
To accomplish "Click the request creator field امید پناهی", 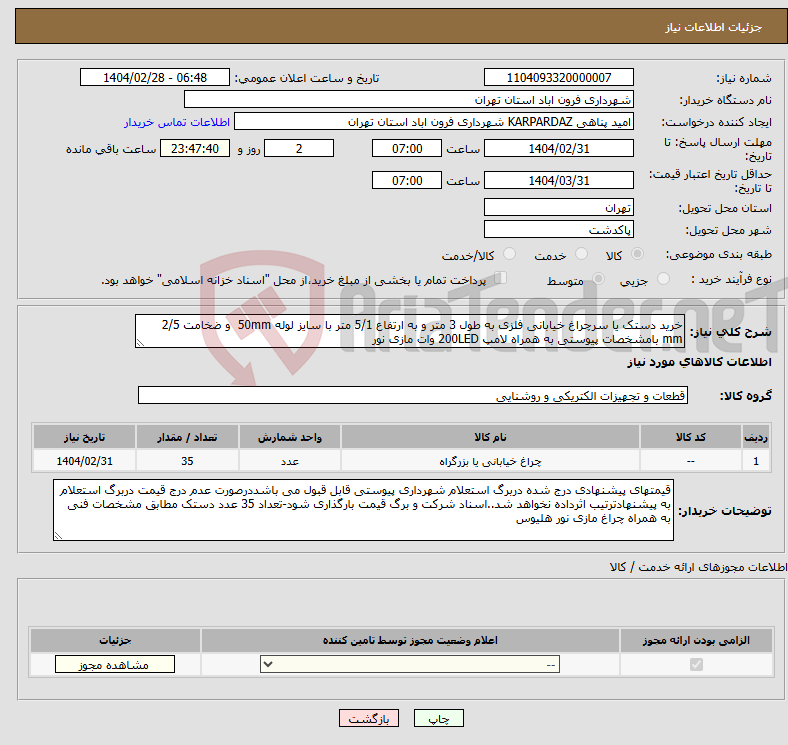I will coord(434,122).
